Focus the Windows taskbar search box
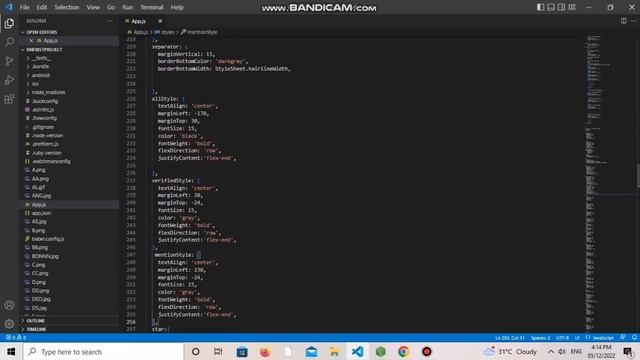Screen dimensions: 640x360 pos(104,351)
